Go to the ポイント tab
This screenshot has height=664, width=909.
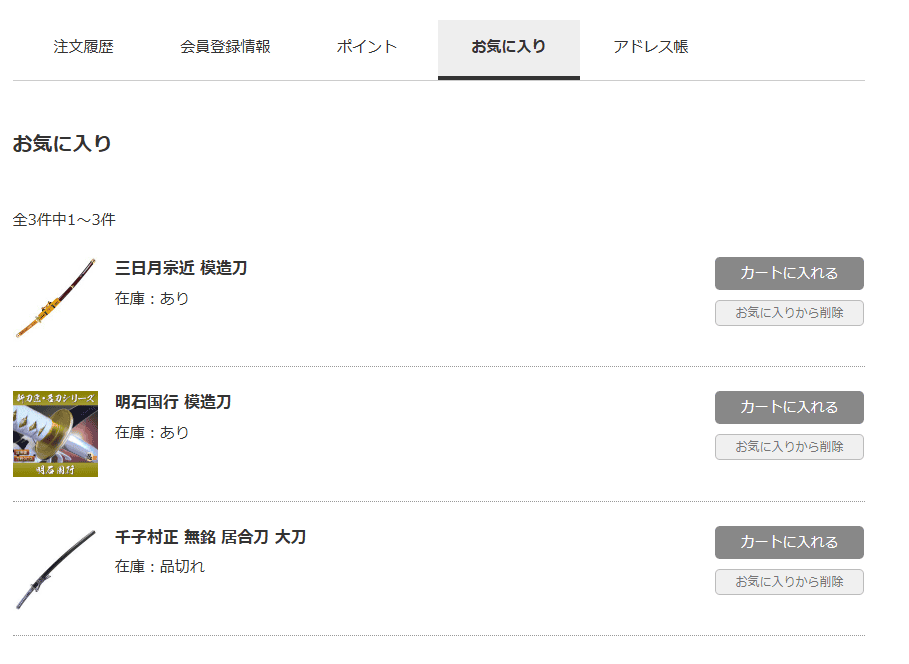pos(367,47)
